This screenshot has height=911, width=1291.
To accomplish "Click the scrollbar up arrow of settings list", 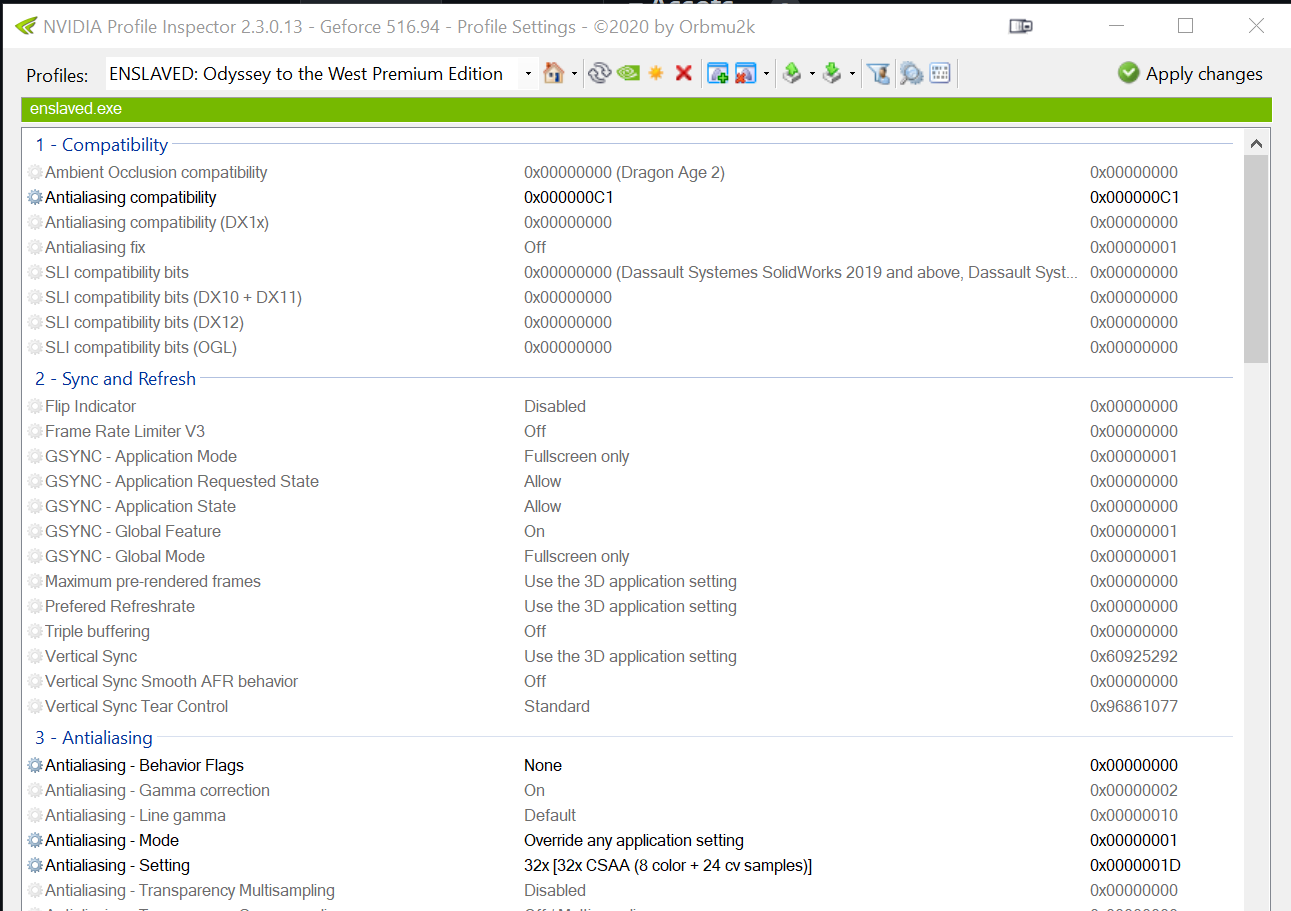I will pos(1256,142).
